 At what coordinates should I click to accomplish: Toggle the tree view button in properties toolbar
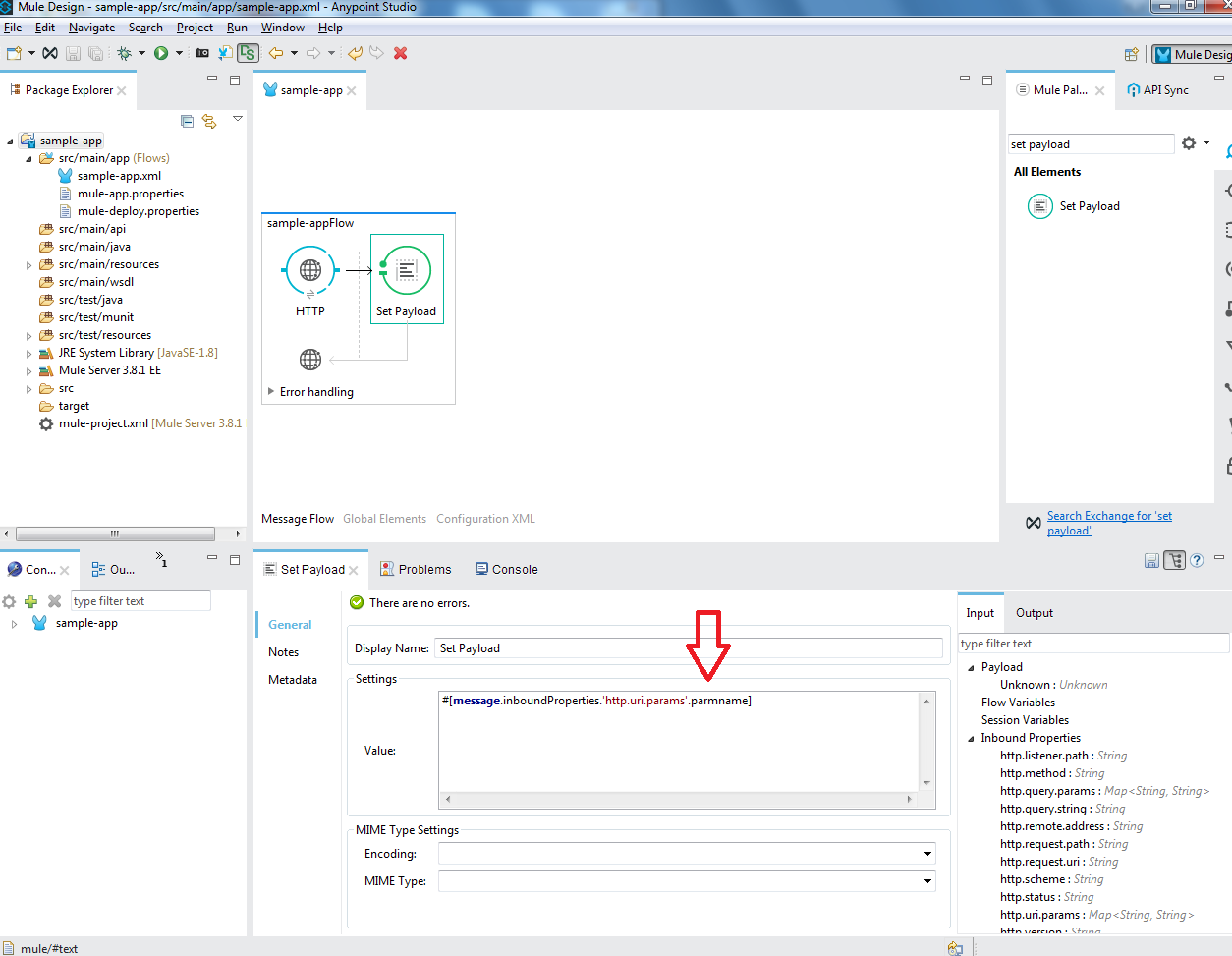1174,560
